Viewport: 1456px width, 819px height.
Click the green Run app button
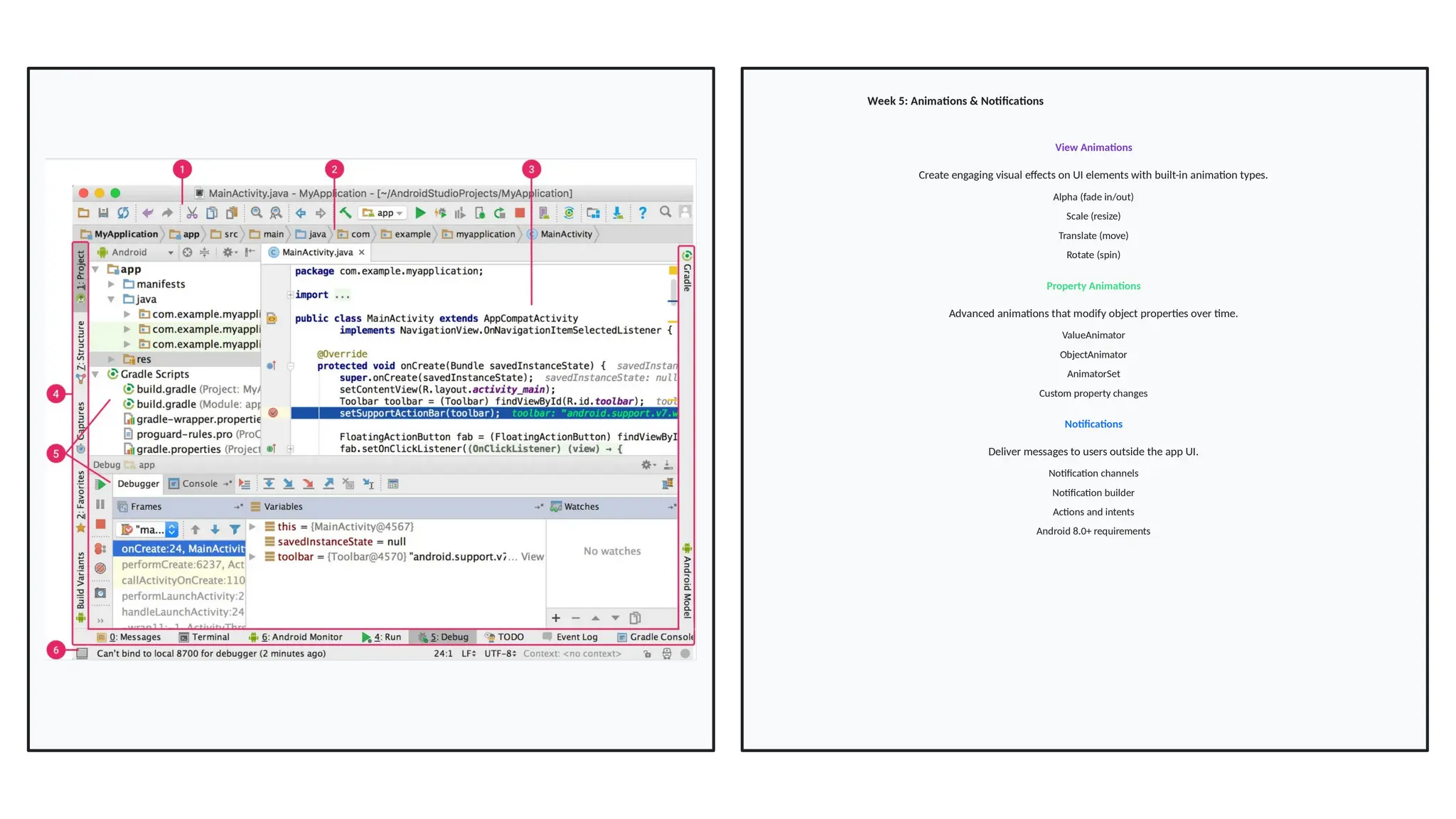(420, 213)
